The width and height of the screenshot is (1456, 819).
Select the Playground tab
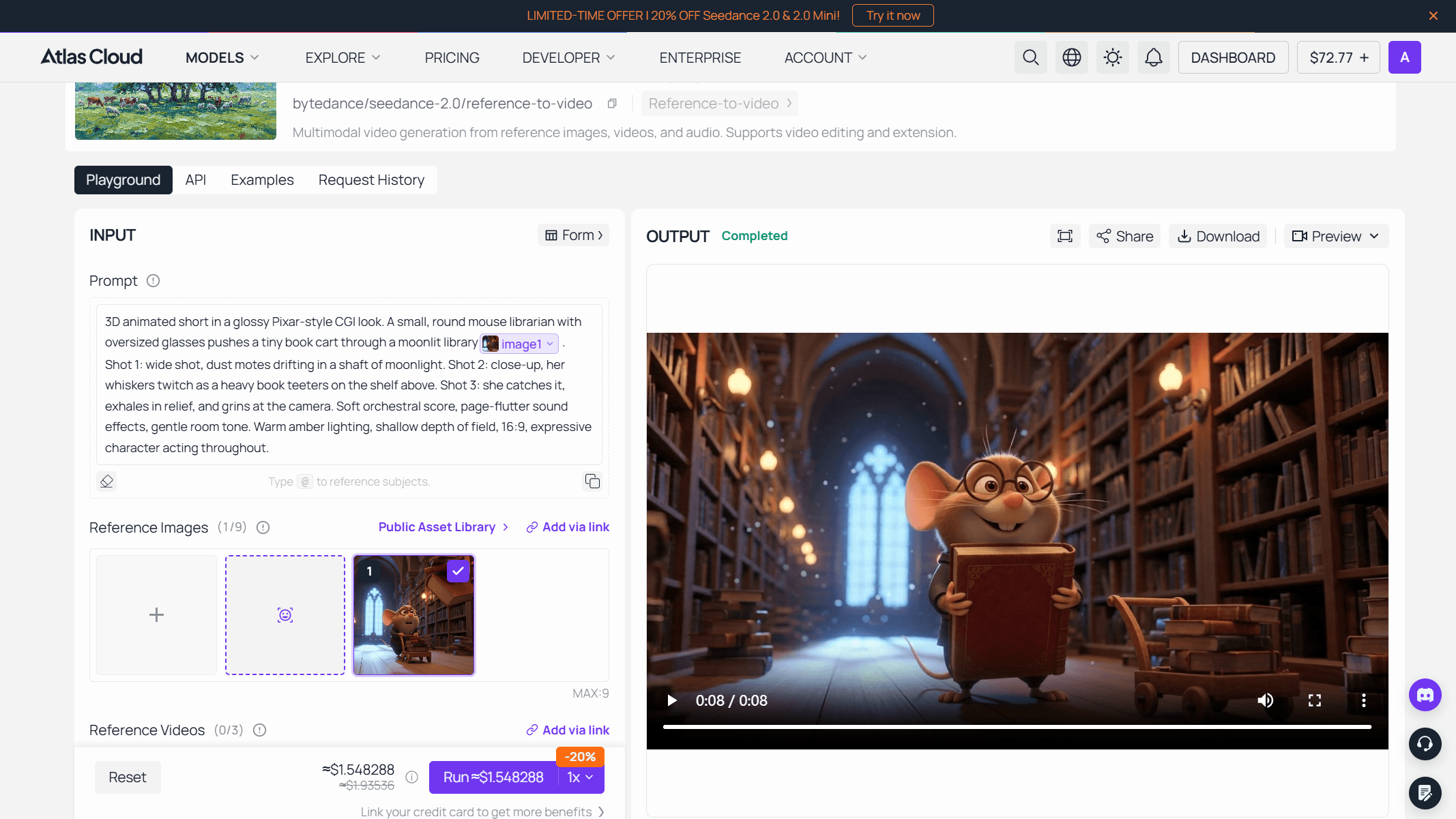[123, 180]
